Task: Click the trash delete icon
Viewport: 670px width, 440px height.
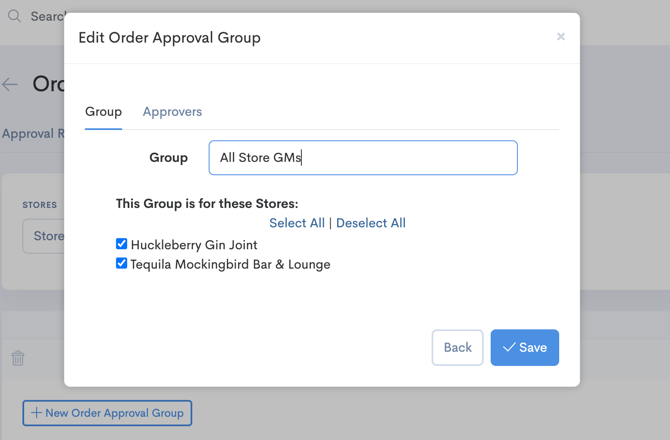Action: (x=18, y=358)
